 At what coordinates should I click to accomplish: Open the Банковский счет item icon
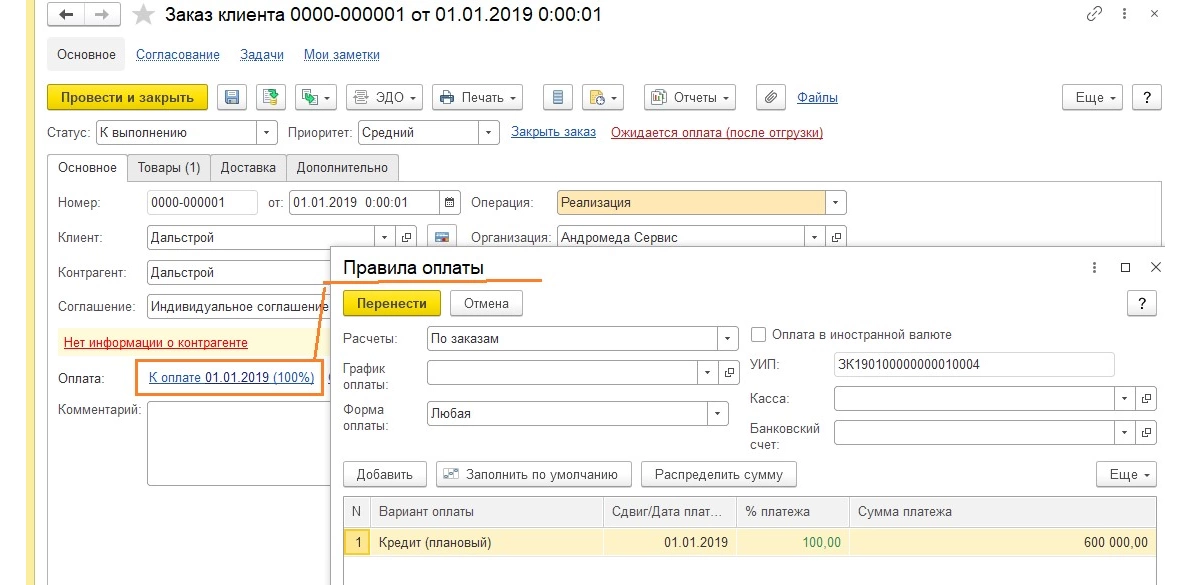pyautogui.click(x=1147, y=432)
